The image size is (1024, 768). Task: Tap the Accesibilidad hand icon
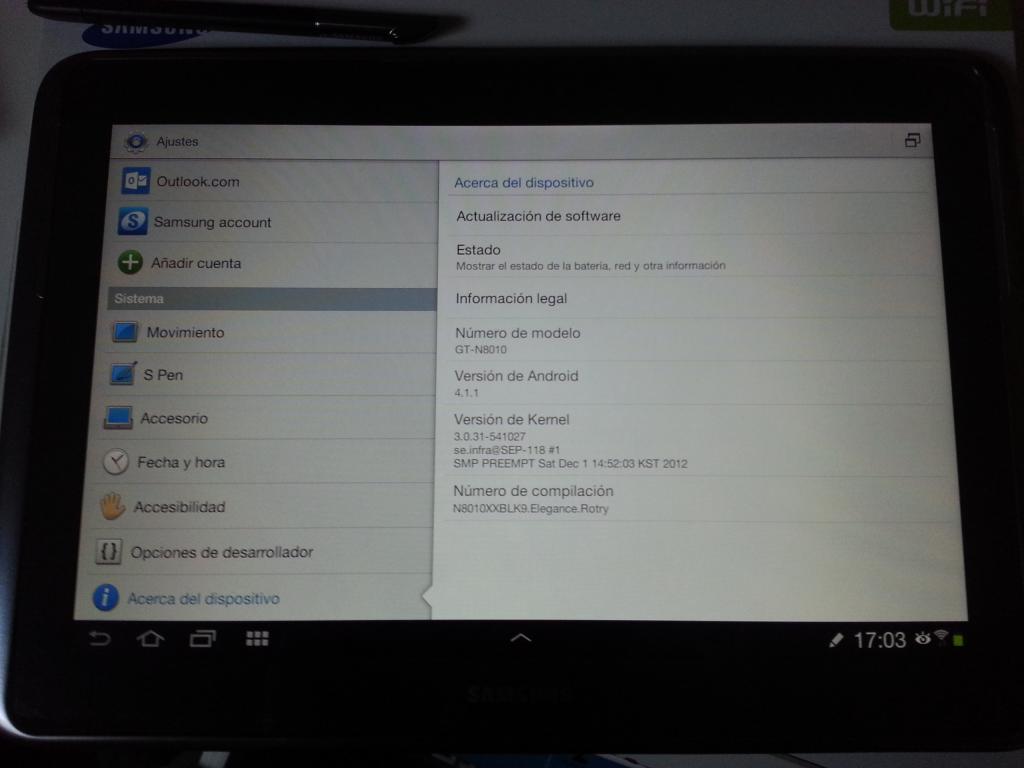pos(112,507)
